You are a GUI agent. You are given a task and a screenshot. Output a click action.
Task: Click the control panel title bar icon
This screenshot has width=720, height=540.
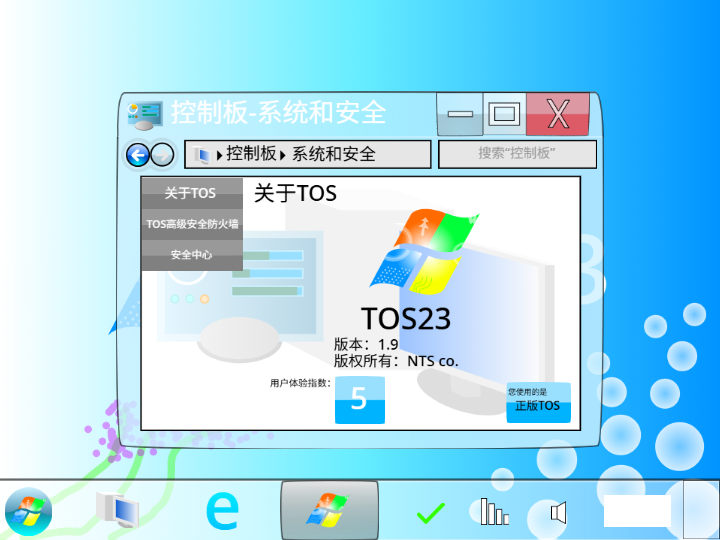click(x=145, y=115)
